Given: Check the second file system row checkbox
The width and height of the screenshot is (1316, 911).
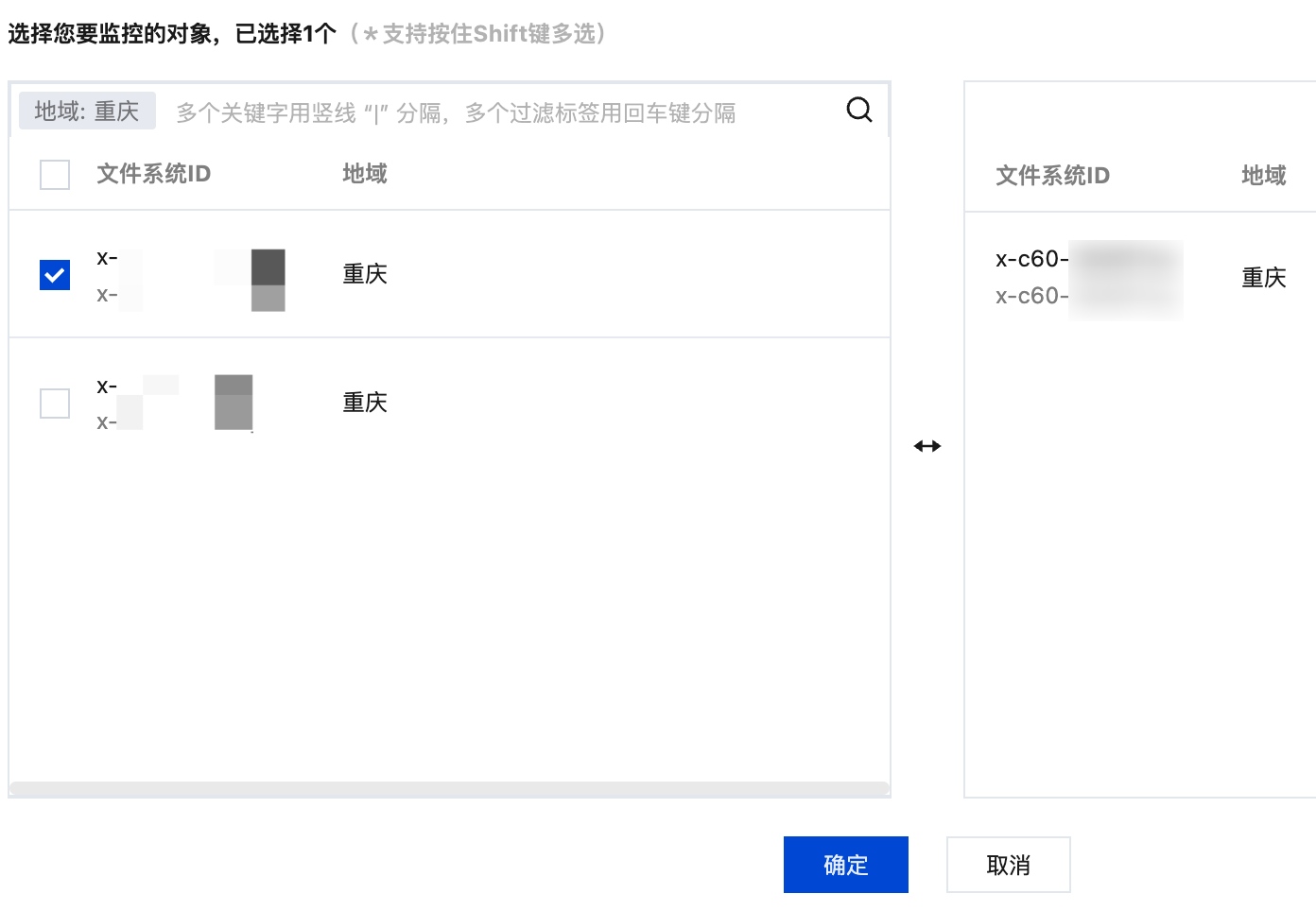Looking at the screenshot, I should 55,404.
